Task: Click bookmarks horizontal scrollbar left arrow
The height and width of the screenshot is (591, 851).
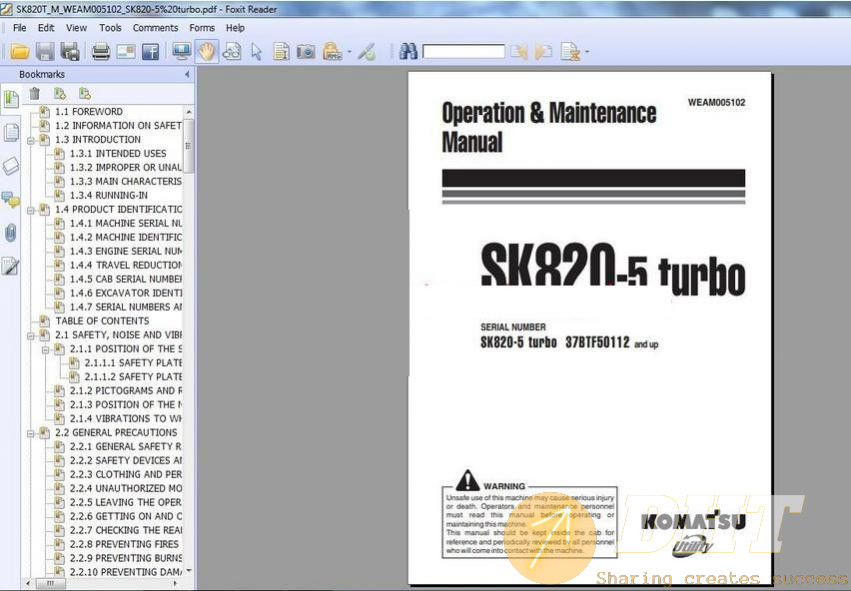Action: (28, 583)
